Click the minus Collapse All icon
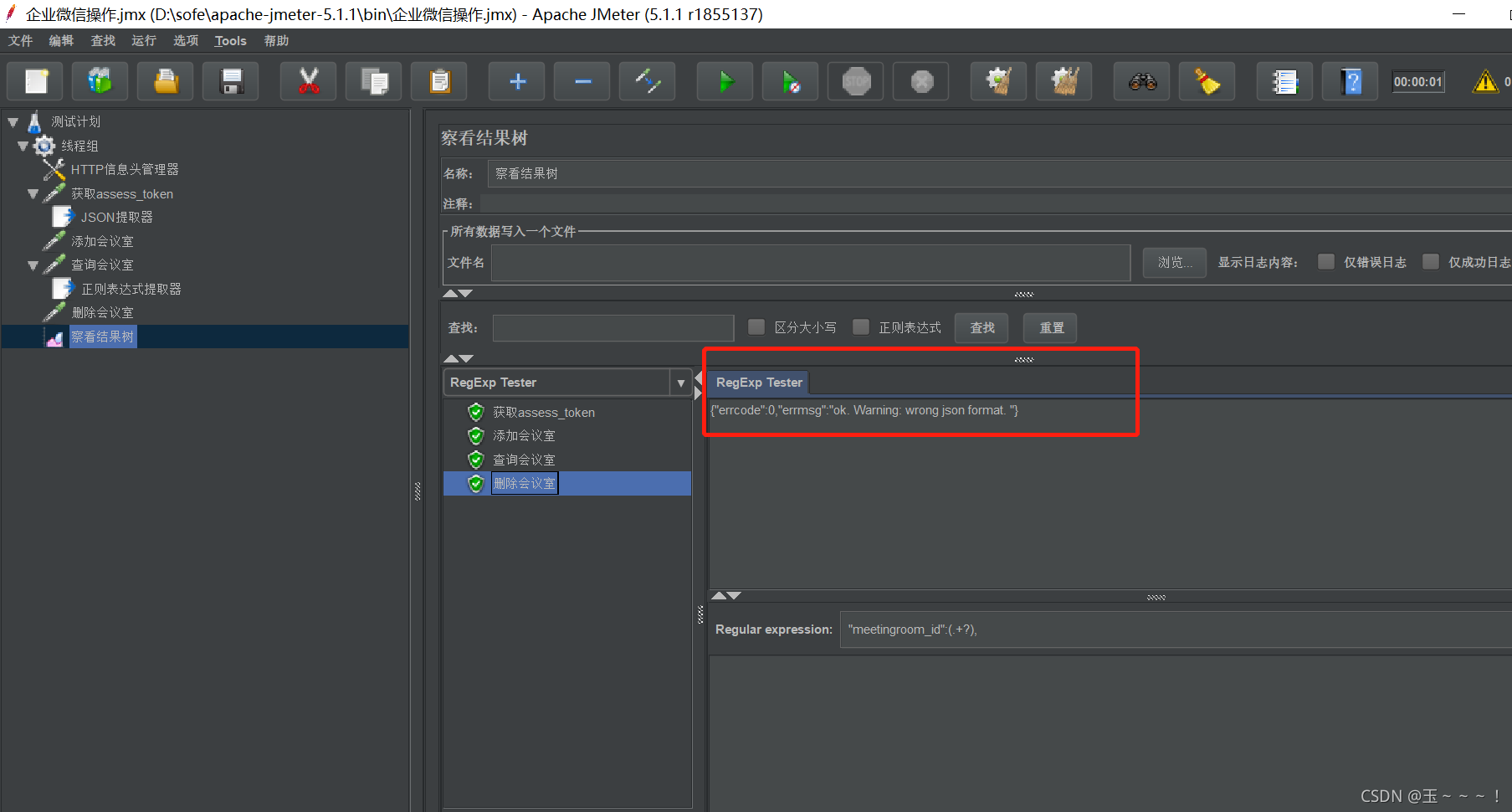Viewport: 1512px width, 812px height. coord(582,81)
